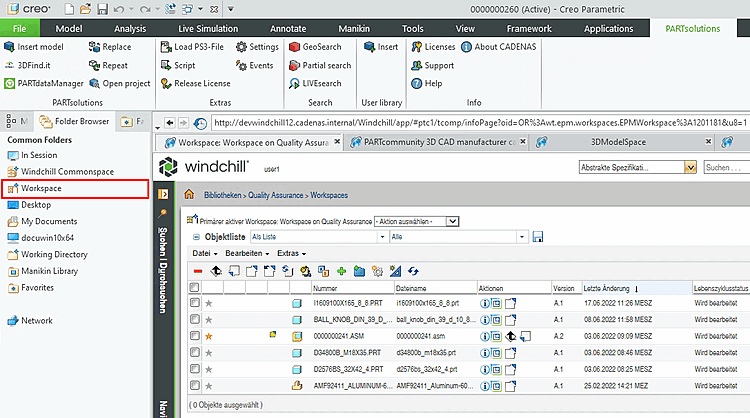750x418 pixels.
Task: Click the Insert model icon
Action: click(9, 47)
